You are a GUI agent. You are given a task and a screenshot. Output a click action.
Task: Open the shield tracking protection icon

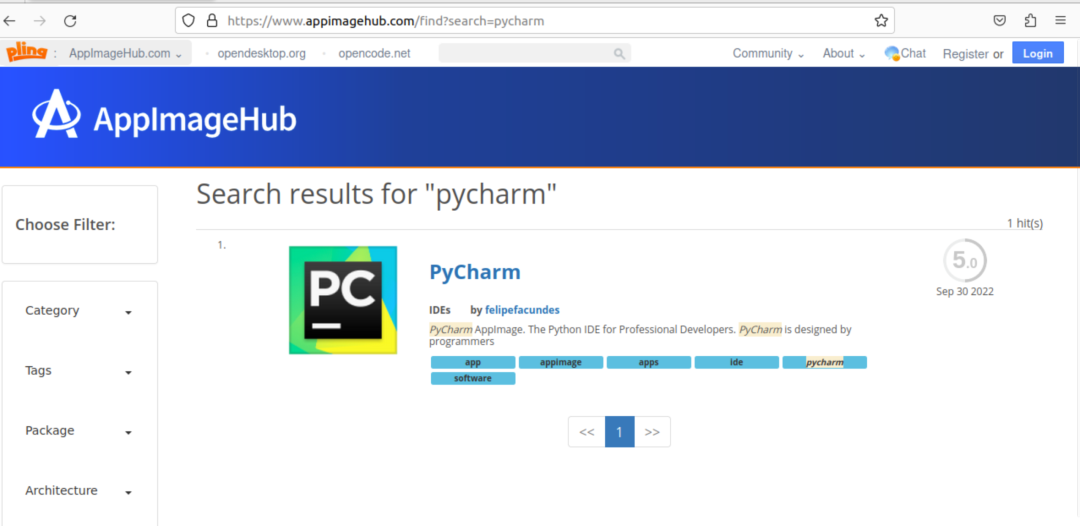coord(189,21)
